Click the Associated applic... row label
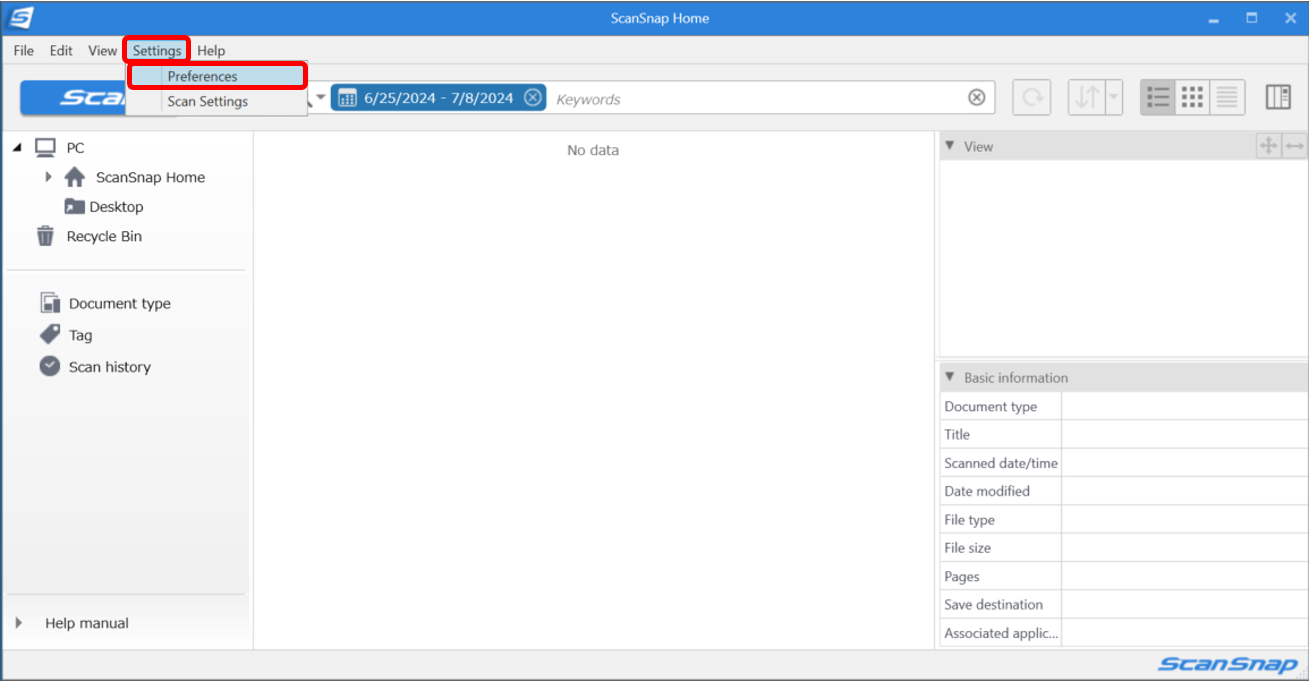 (1001, 633)
